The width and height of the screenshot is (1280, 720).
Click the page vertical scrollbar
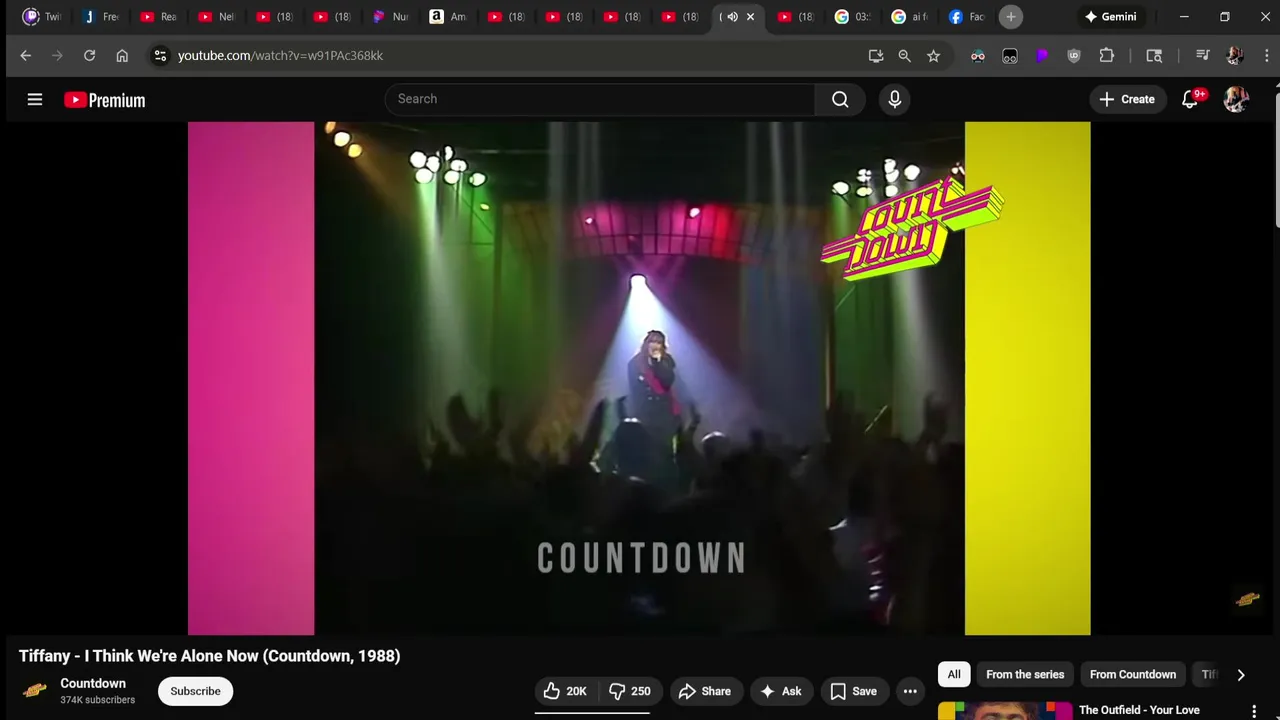(x=1276, y=160)
